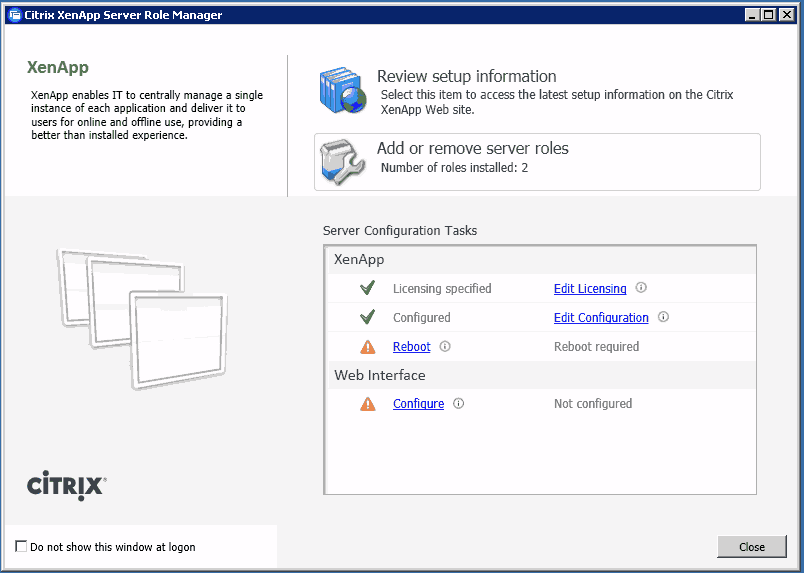Click the warning triangle in the Configure row

coord(368,404)
